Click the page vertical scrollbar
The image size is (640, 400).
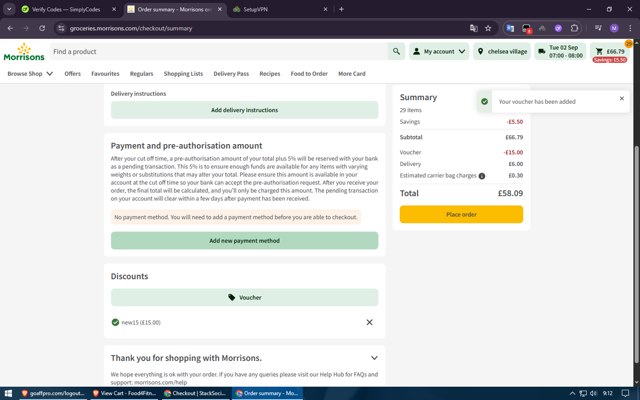[637, 253]
